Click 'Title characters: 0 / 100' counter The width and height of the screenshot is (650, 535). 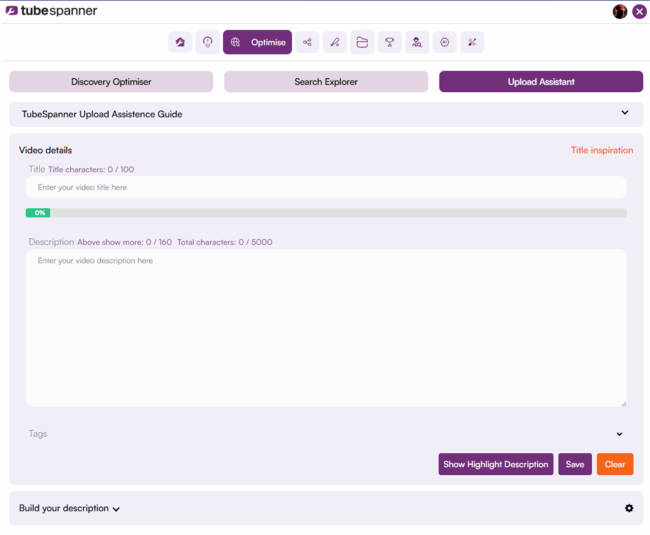tap(91, 169)
